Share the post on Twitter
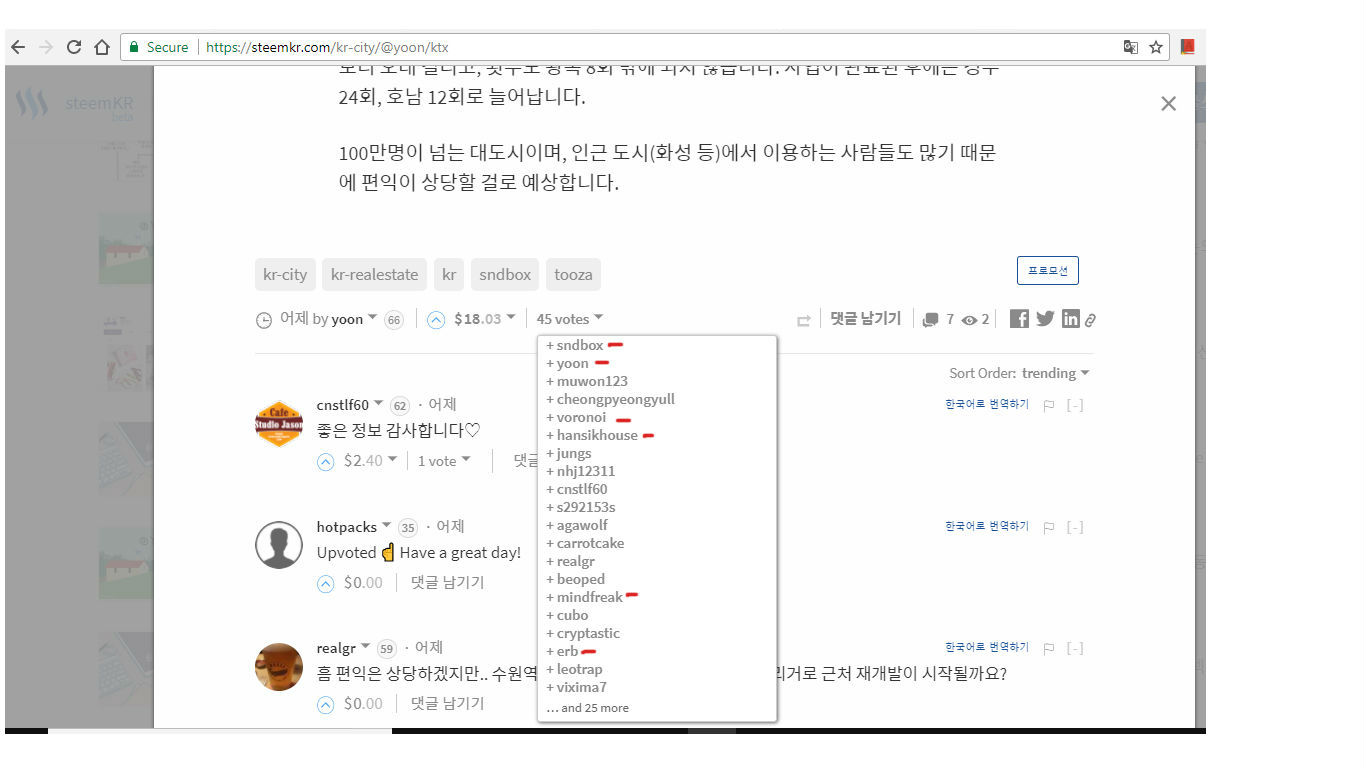Viewport: 1366px width, 768px height. [x=1044, y=318]
